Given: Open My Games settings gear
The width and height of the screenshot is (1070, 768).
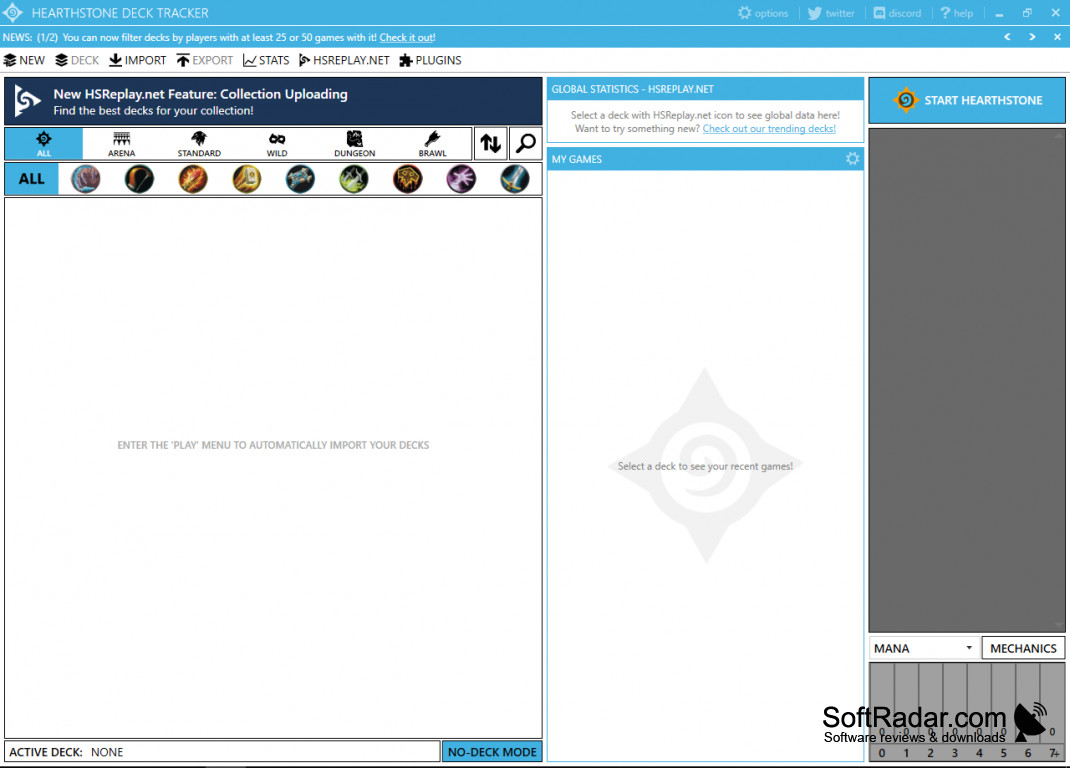Looking at the screenshot, I should coord(852,159).
